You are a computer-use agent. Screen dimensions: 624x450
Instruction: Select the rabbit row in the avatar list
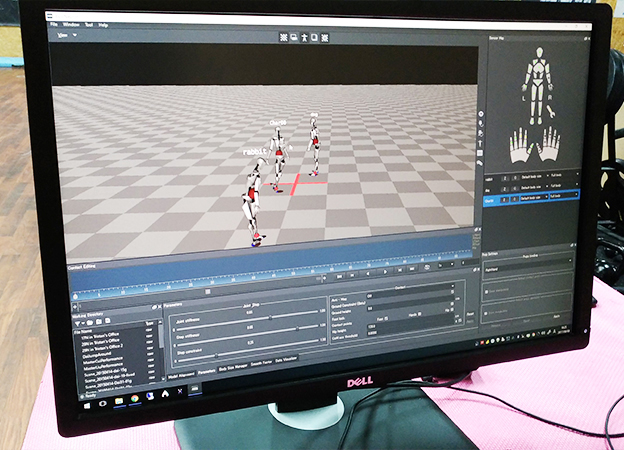point(531,177)
